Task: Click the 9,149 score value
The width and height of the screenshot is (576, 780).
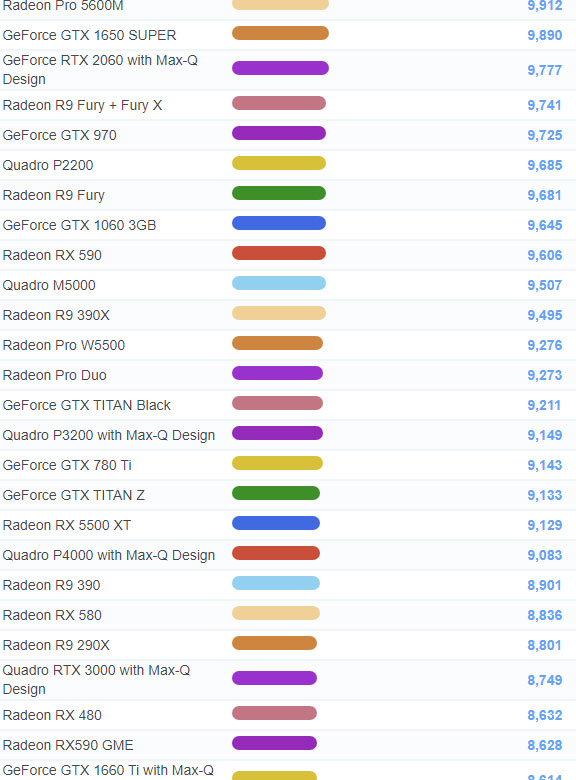Action: pos(545,435)
